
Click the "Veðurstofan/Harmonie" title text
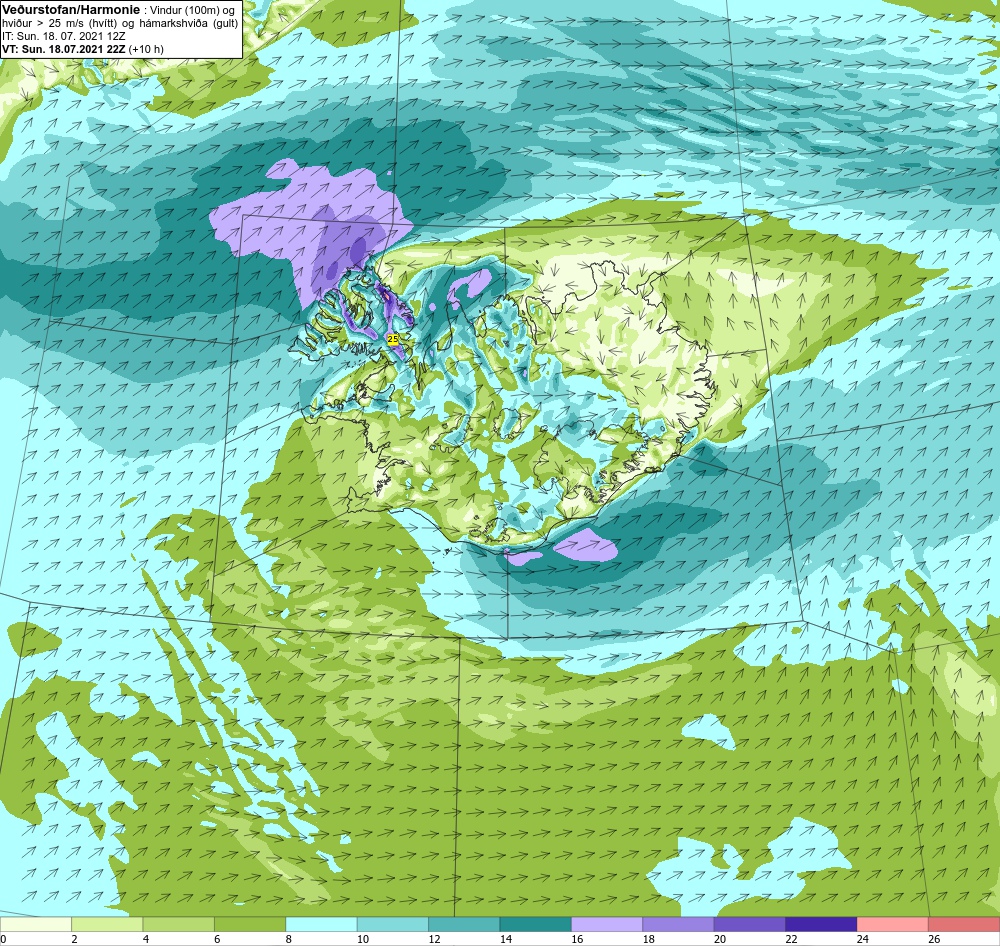tap(71, 10)
